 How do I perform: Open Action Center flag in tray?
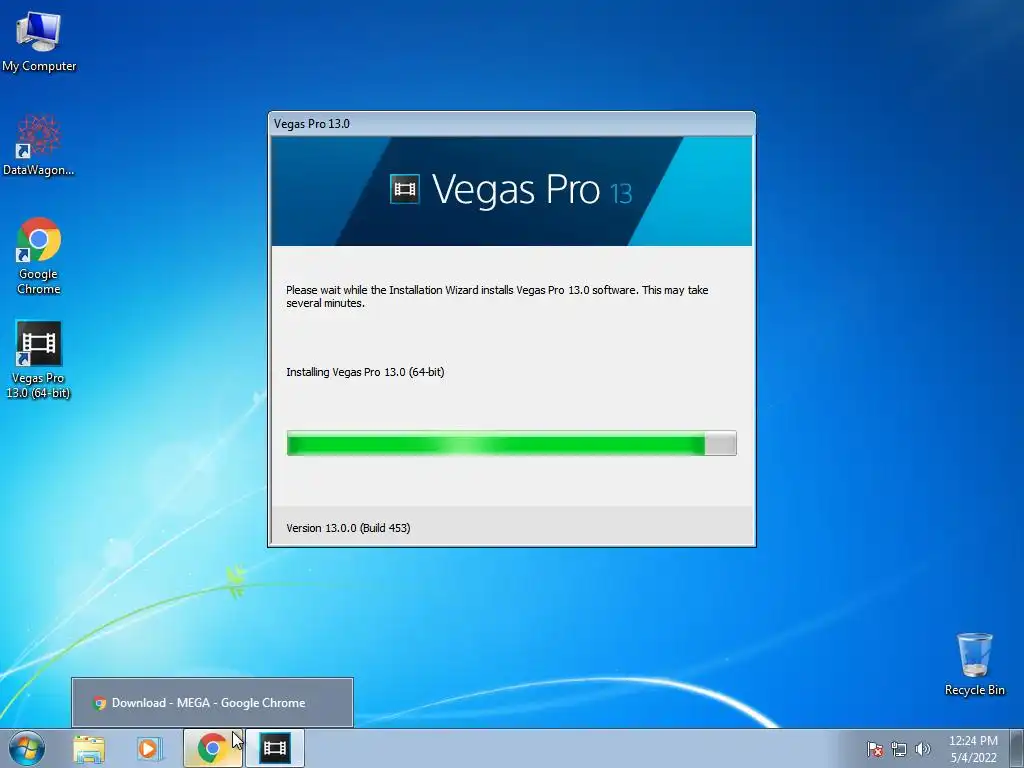pyautogui.click(x=875, y=749)
